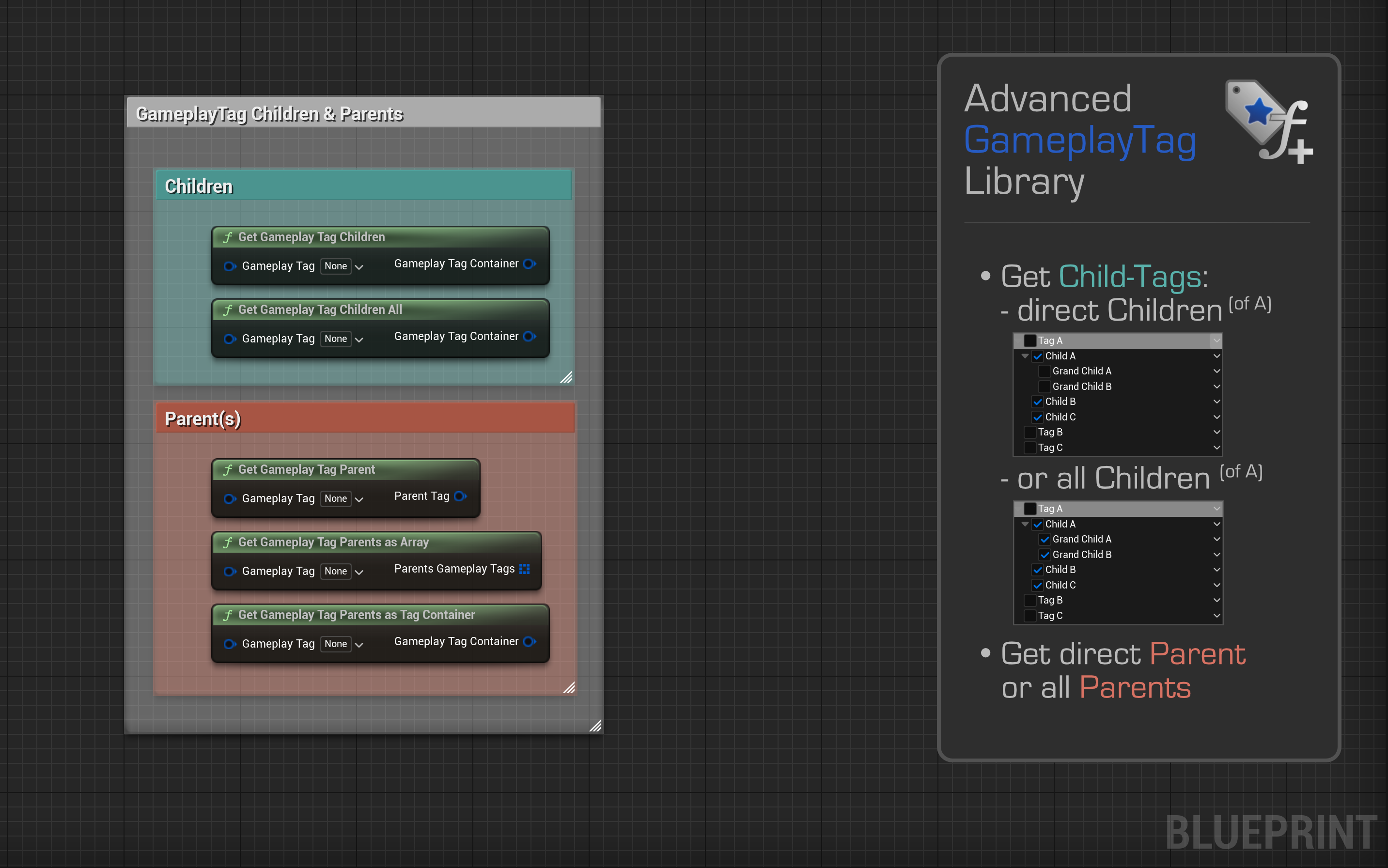
Task: Expand Tag C row chevron in all Children list
Action: (x=1216, y=616)
